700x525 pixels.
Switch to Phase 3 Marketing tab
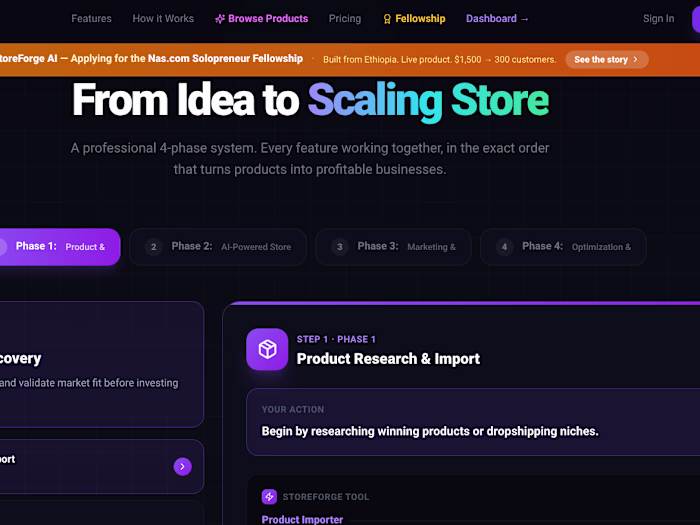coord(393,247)
